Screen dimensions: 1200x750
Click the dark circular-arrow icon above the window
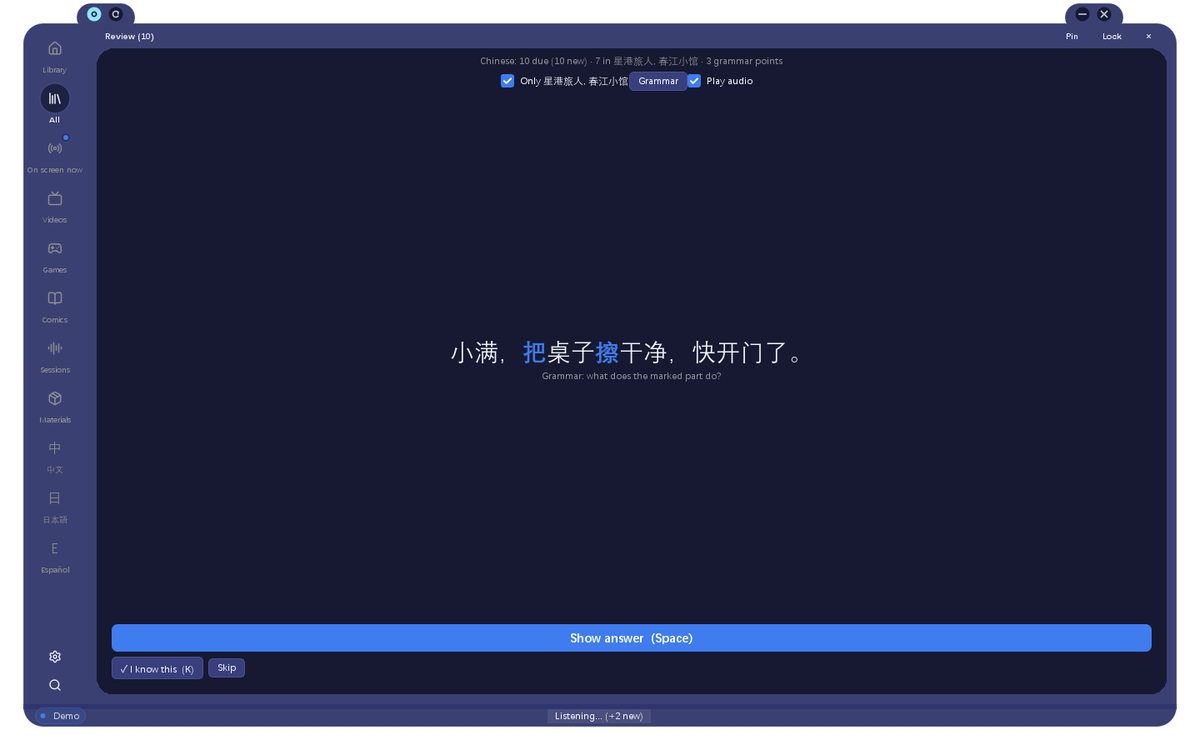[x=116, y=14]
